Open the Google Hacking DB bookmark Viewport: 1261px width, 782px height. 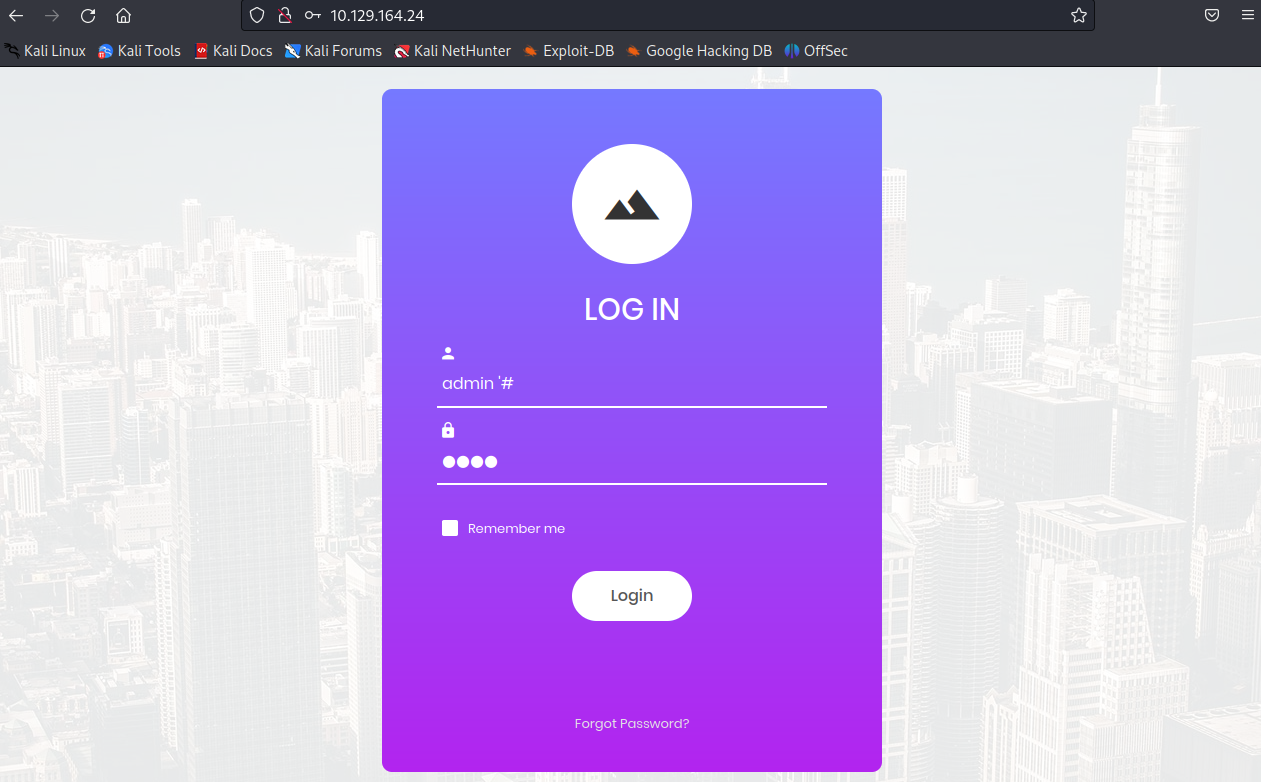[x=699, y=51]
